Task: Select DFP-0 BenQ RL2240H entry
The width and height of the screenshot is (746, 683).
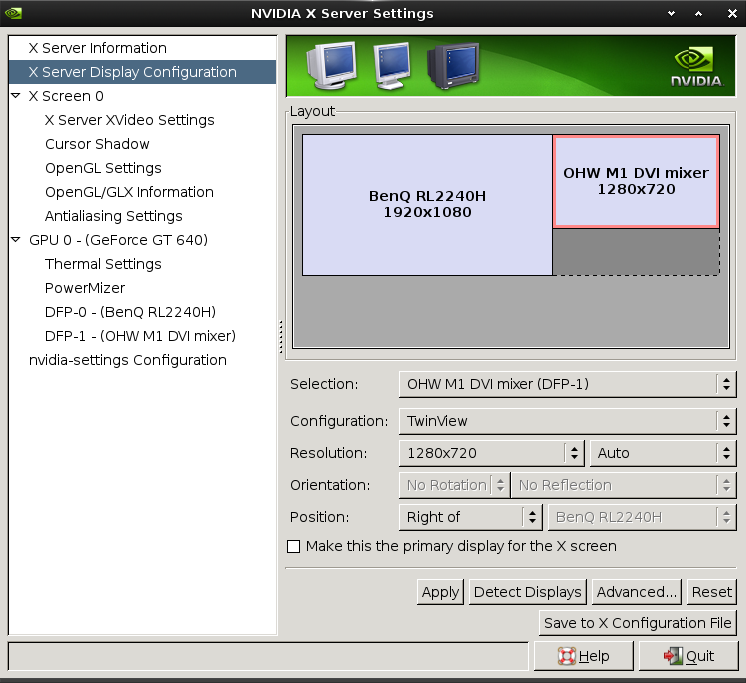Action: click(x=130, y=312)
